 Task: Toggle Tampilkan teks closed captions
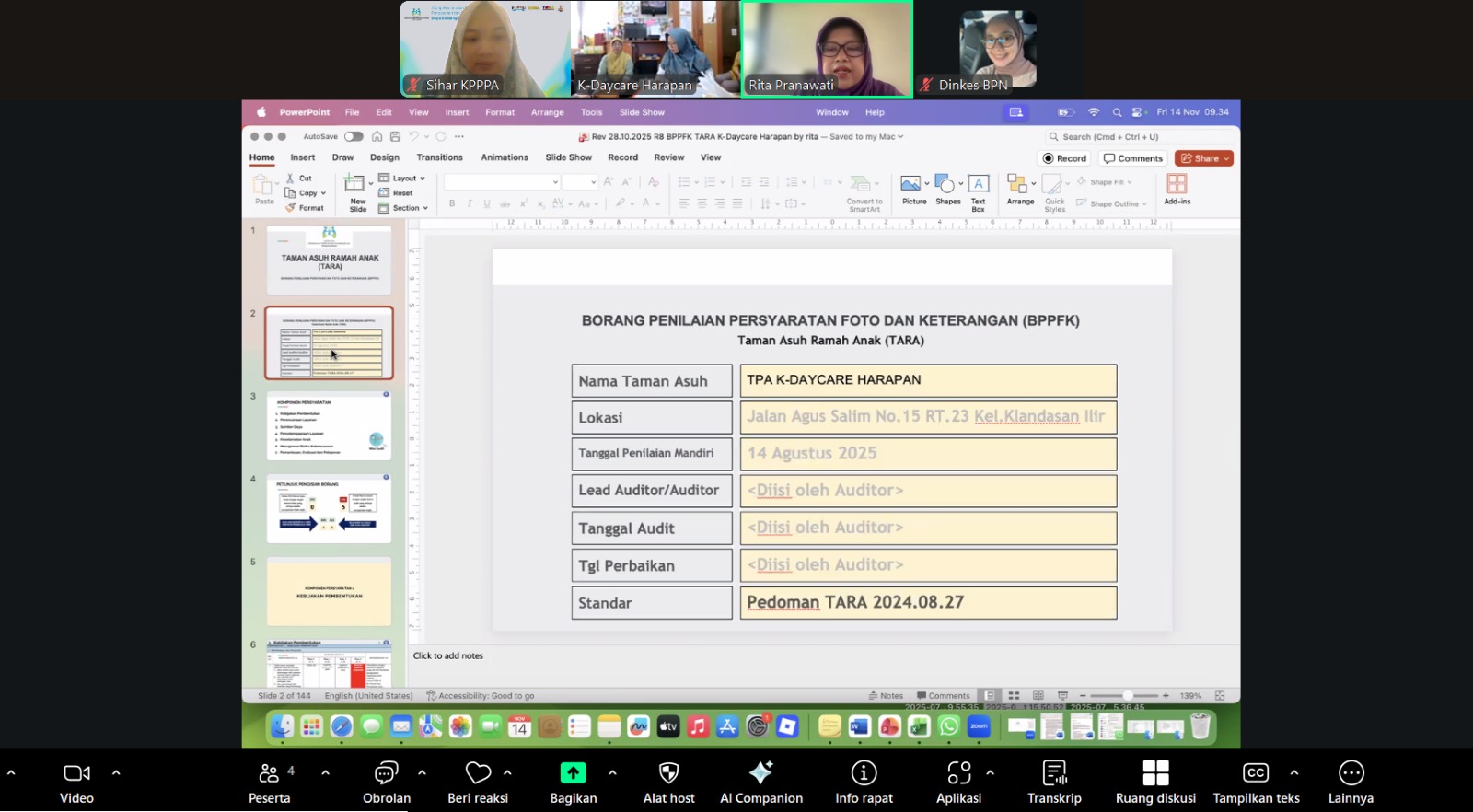coord(1256,773)
